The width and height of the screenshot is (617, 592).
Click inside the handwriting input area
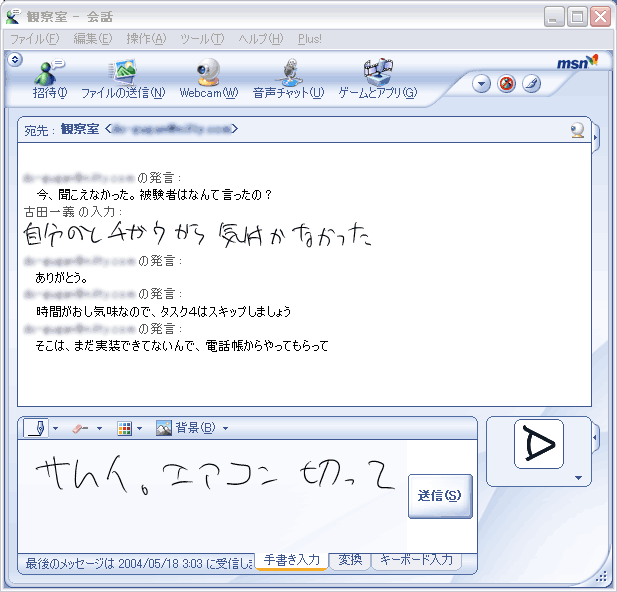212,496
